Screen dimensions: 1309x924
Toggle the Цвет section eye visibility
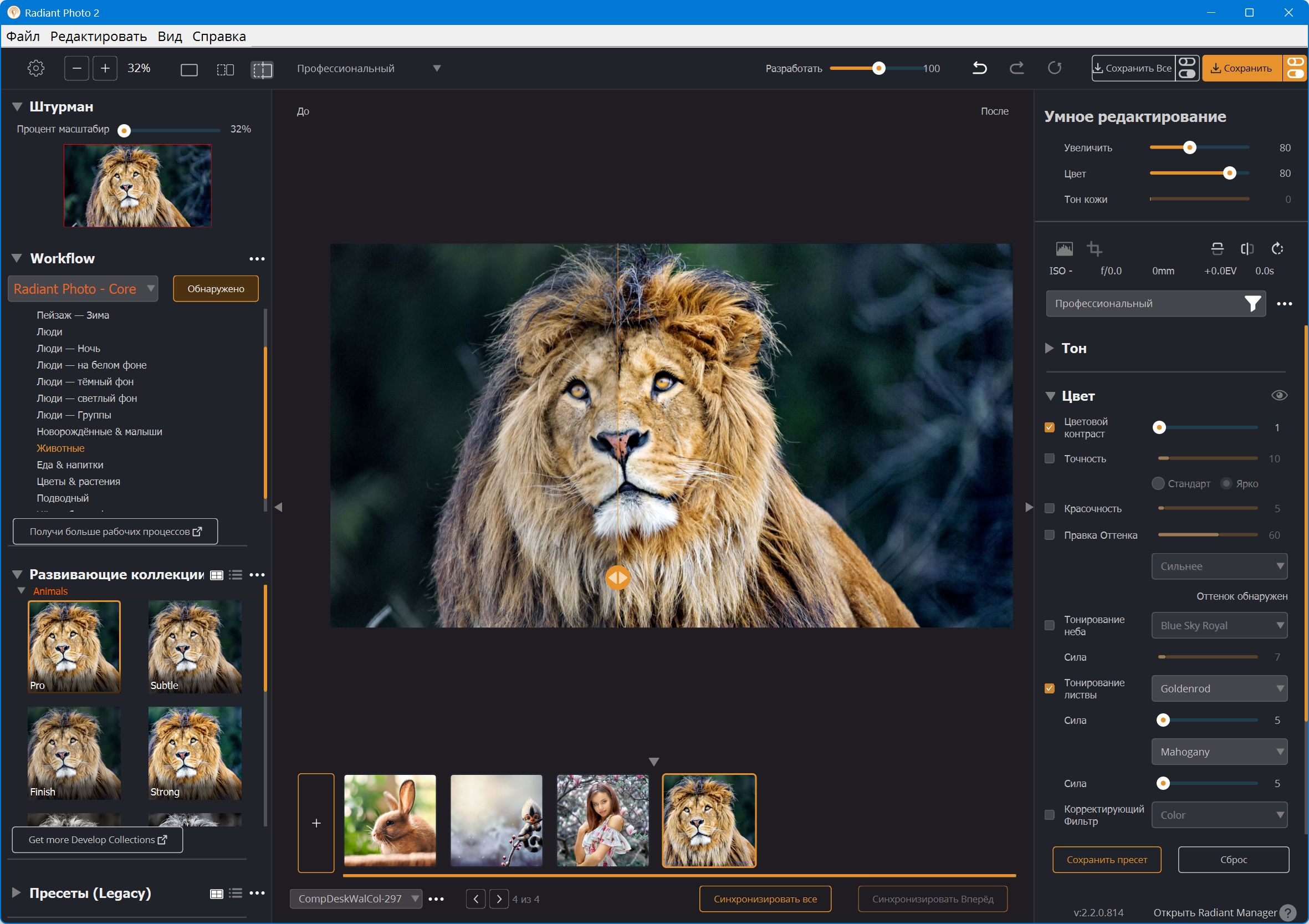click(1279, 396)
